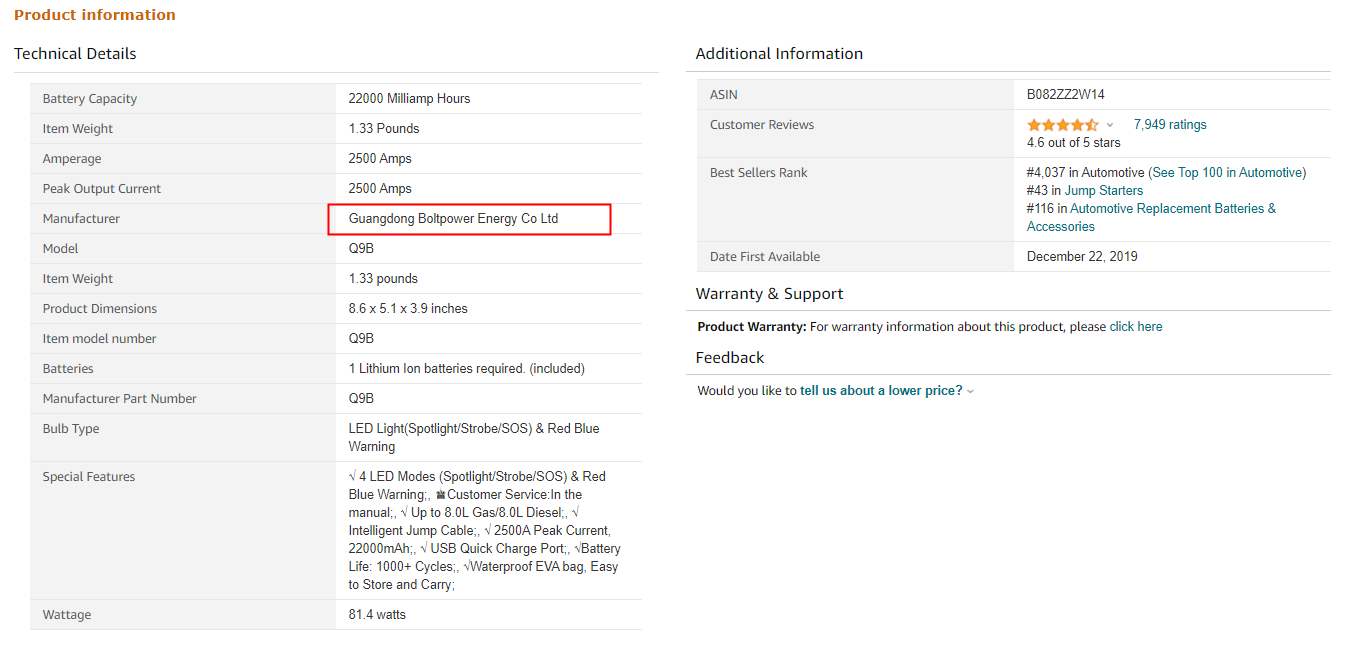Open the 7,949 ratings link
Screen dimensions: 1348x662
pos(1169,125)
